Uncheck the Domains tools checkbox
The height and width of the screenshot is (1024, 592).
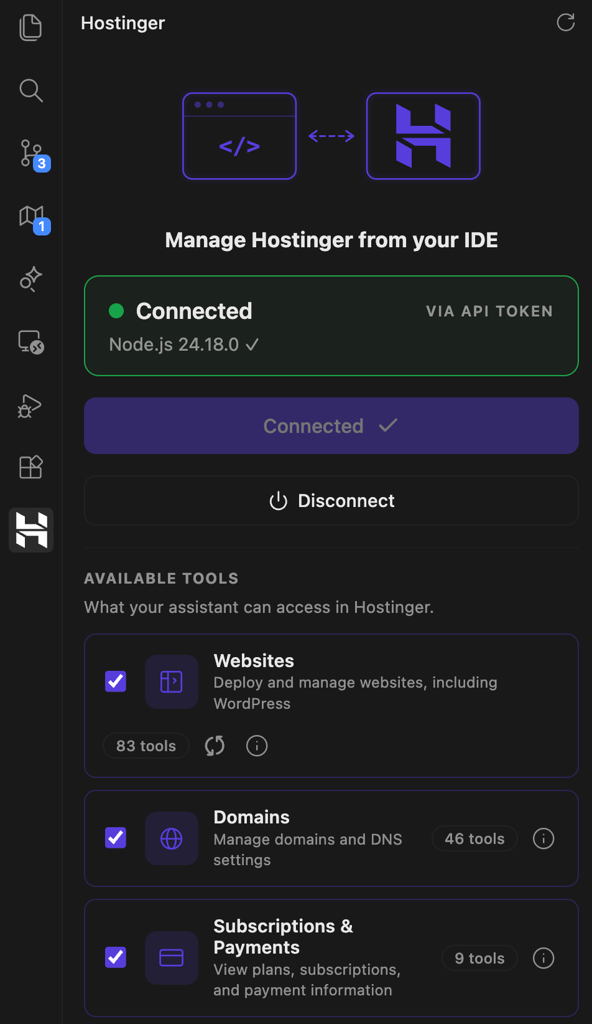[x=116, y=837]
